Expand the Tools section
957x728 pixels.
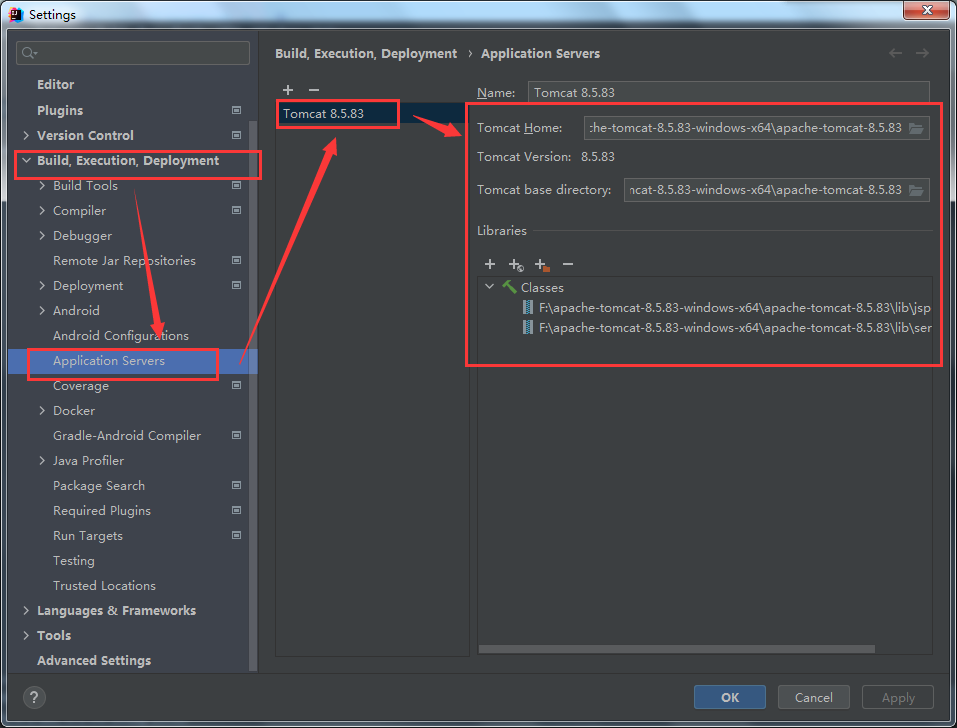click(x=26, y=635)
